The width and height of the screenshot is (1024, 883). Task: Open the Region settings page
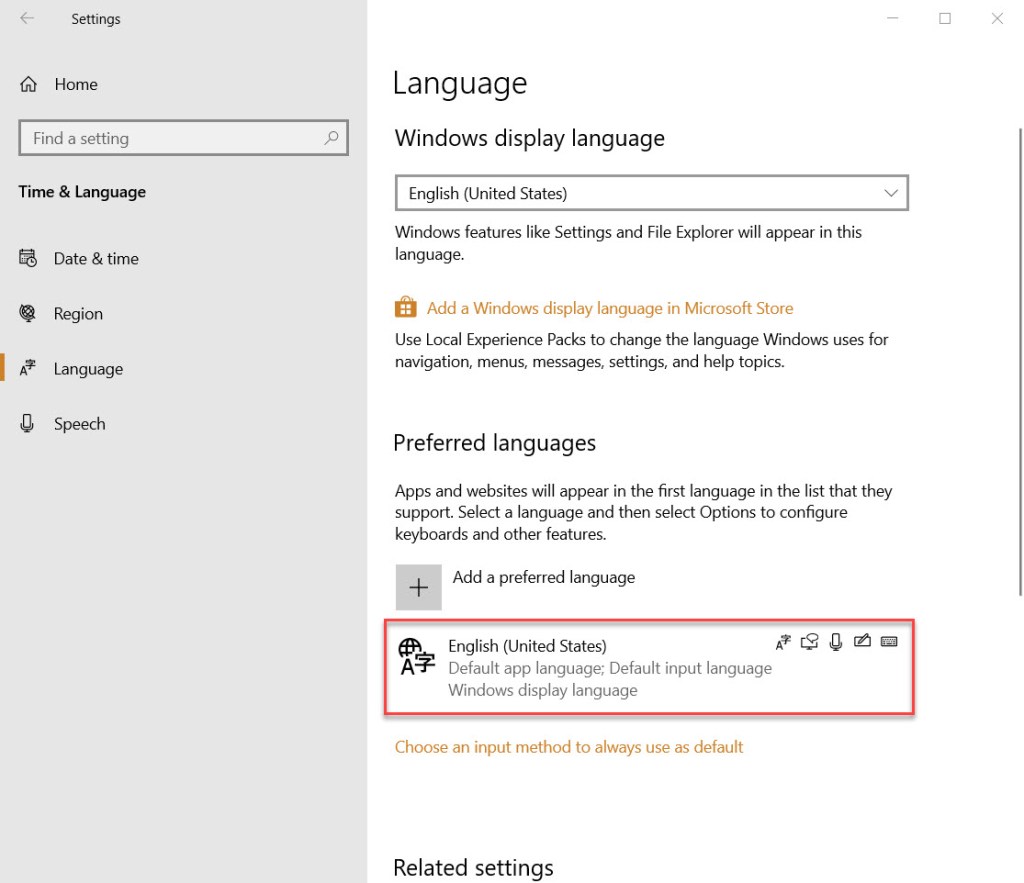click(x=77, y=314)
